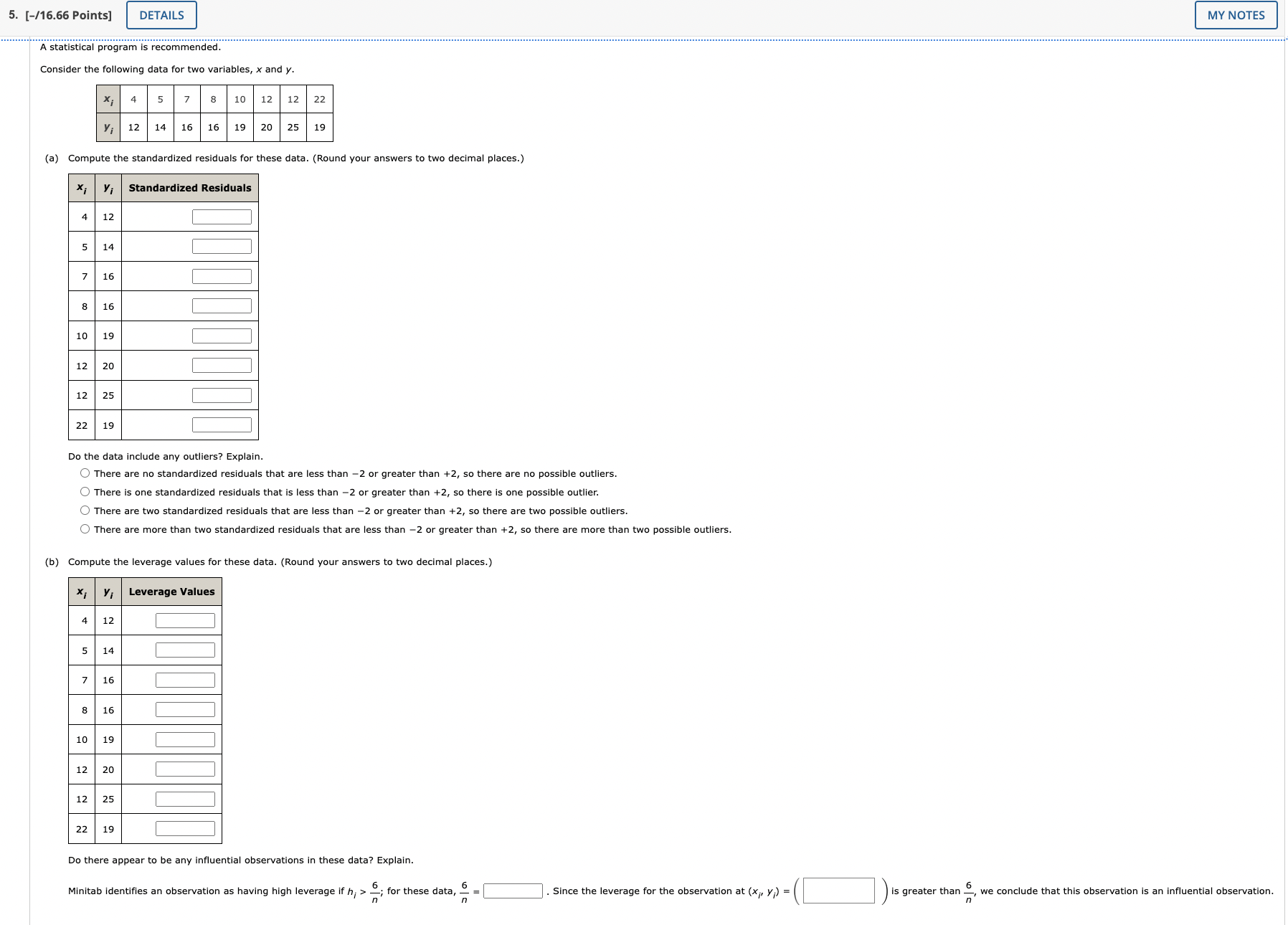Click the leverage value field for x=4
Image resolution: width=1288 pixels, height=925 pixels.
click(184, 620)
